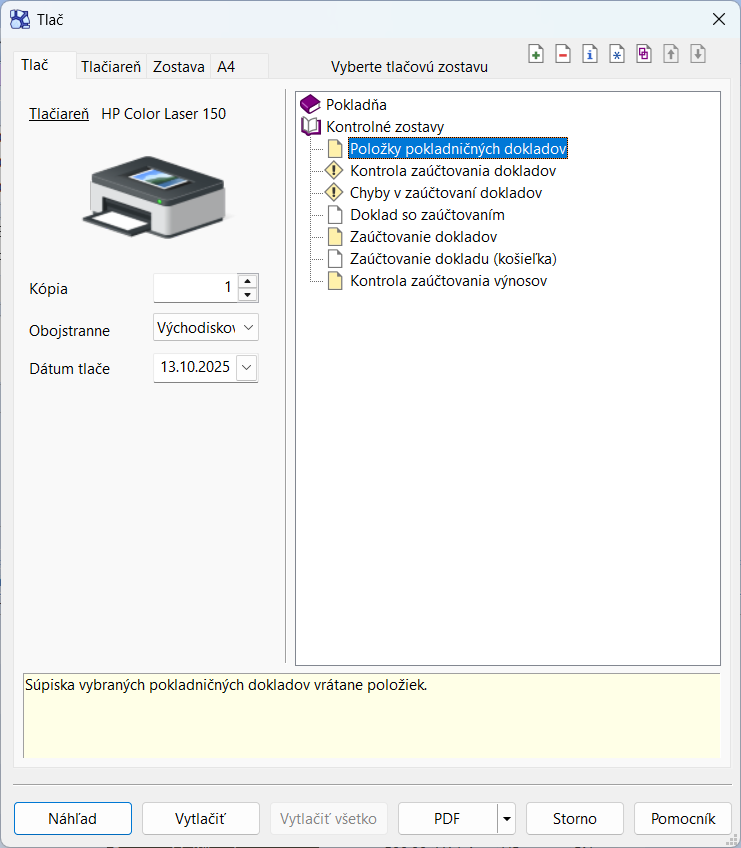Switch to the Zostava tab
Screen dimensions: 741x848
tap(178, 67)
